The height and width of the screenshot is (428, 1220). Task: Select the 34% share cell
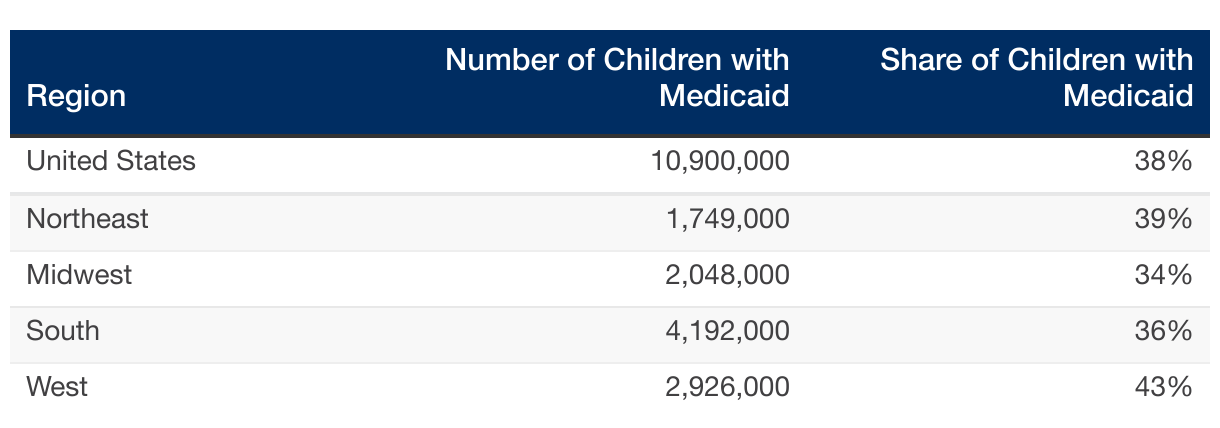[x=1166, y=274]
